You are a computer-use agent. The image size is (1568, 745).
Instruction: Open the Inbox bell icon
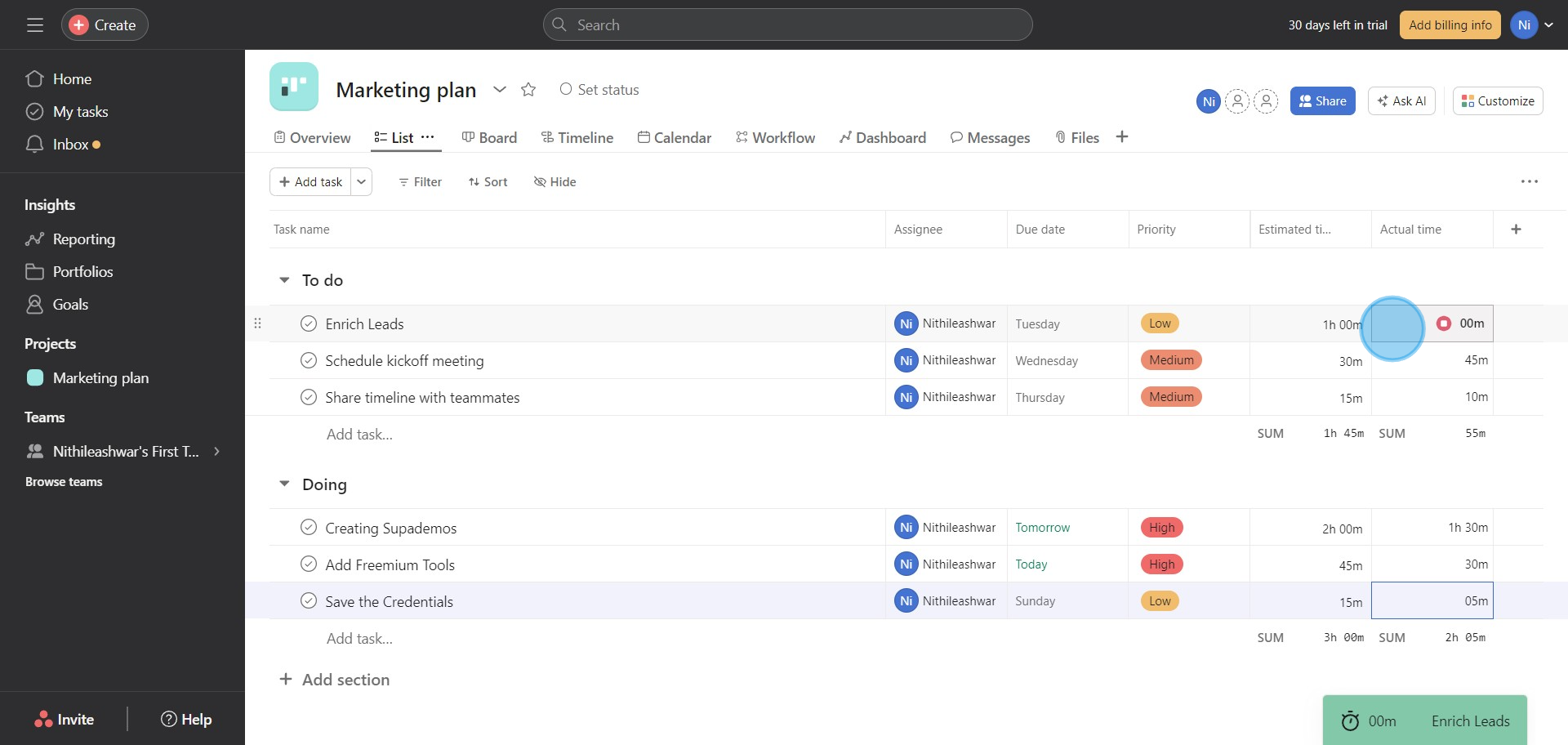point(34,145)
